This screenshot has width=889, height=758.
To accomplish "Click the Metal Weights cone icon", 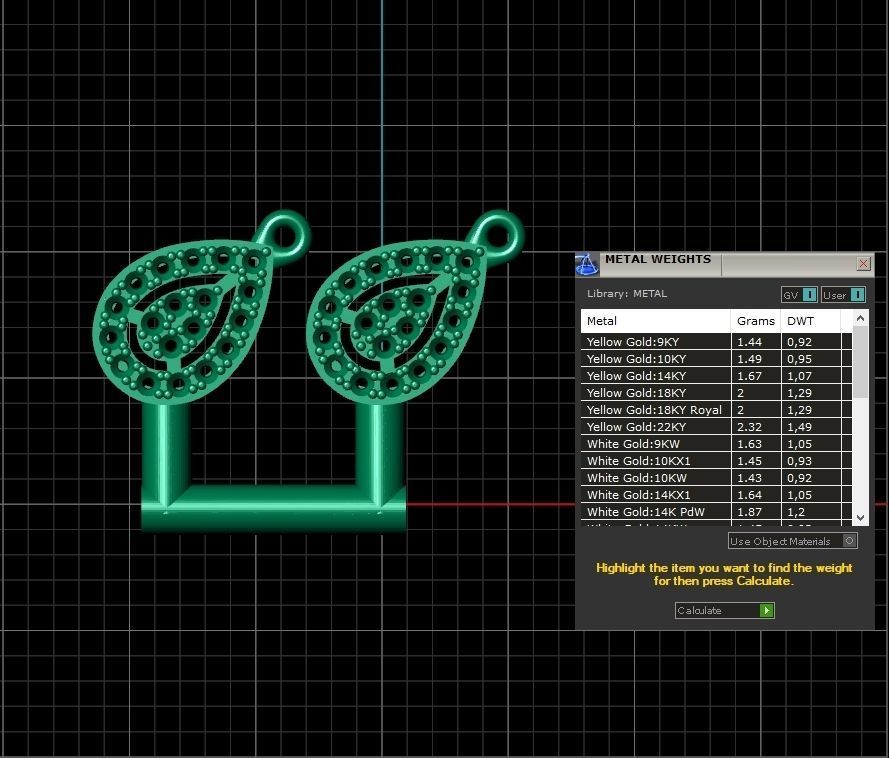I will [x=587, y=264].
